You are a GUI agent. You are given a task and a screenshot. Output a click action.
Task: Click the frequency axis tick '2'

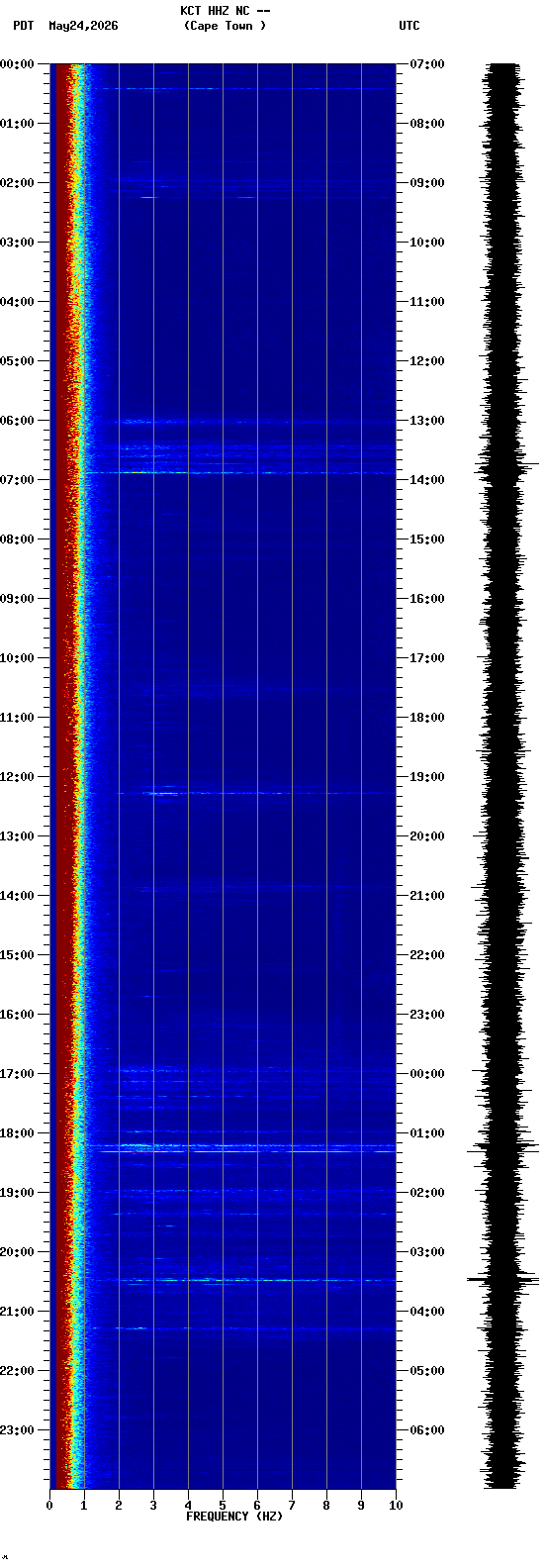point(119,1506)
